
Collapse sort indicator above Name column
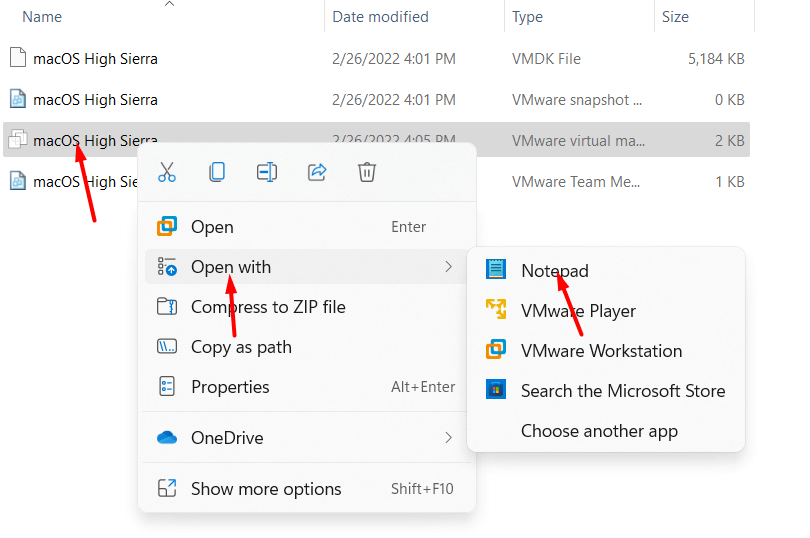tap(169, 4)
